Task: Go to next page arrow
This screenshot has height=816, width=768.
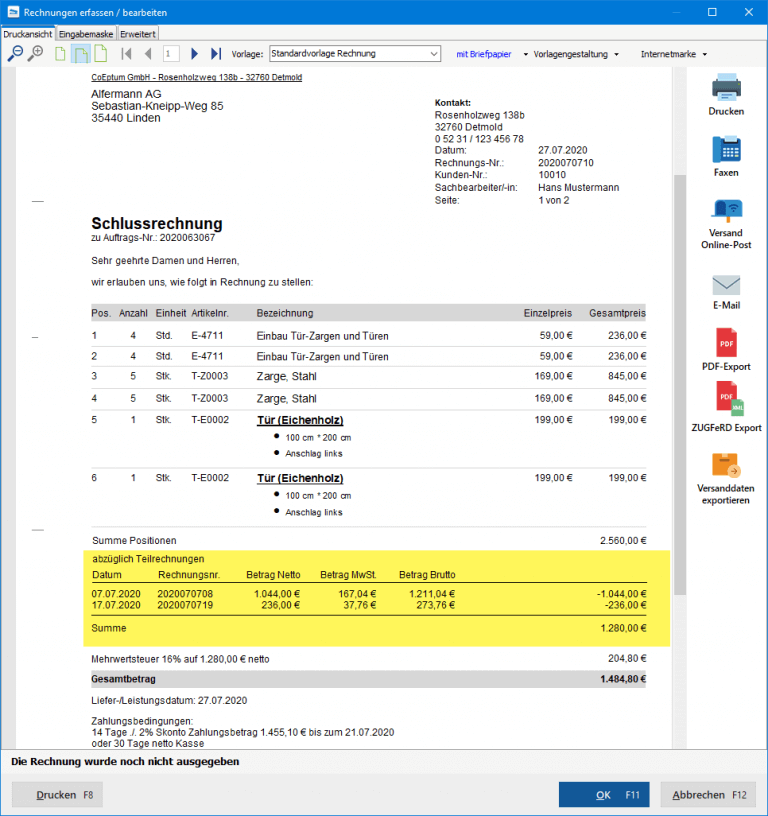Action: point(194,54)
